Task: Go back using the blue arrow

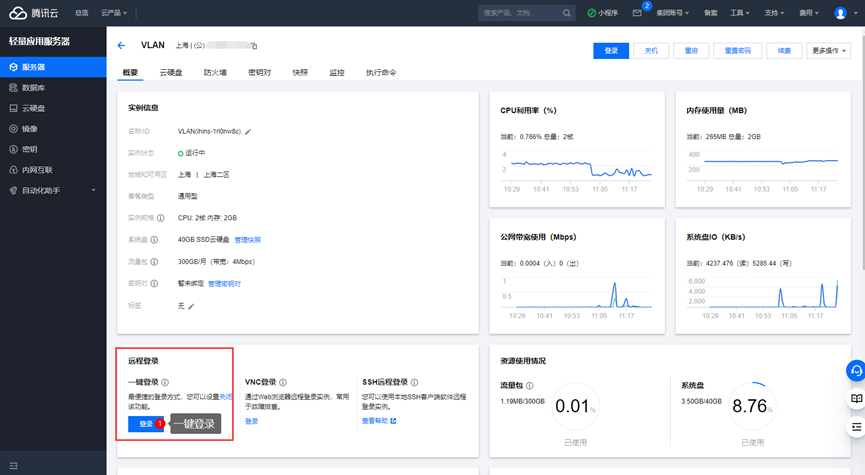Action: (x=121, y=45)
